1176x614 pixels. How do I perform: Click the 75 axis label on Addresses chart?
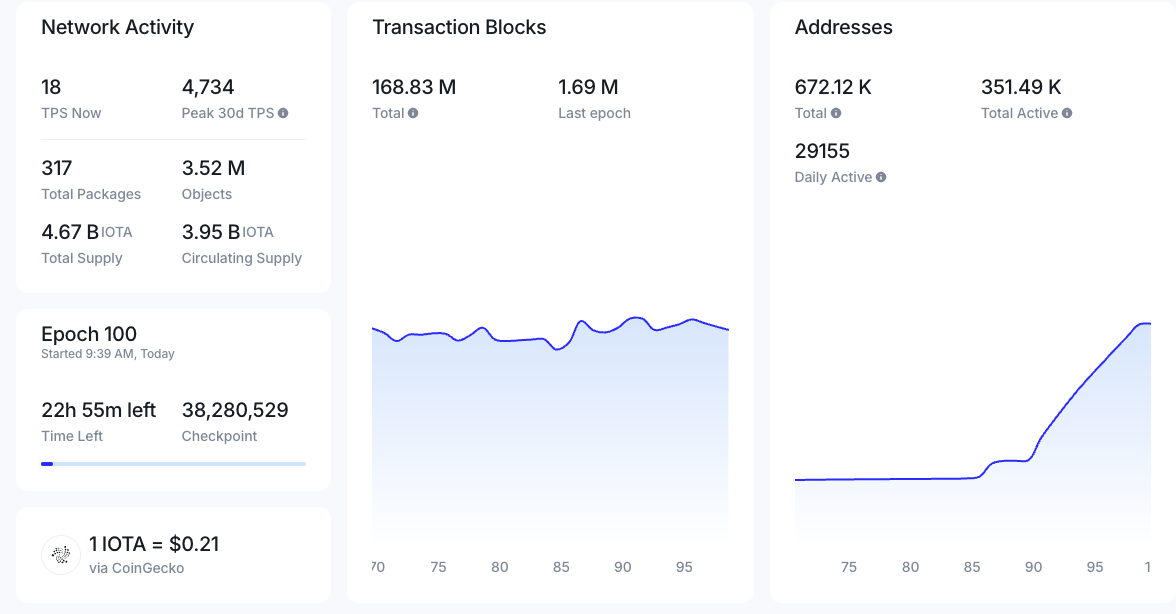coord(848,567)
